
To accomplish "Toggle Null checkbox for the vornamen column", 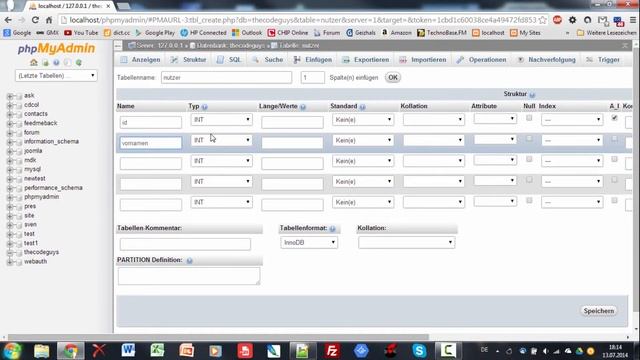I will (529, 139).
